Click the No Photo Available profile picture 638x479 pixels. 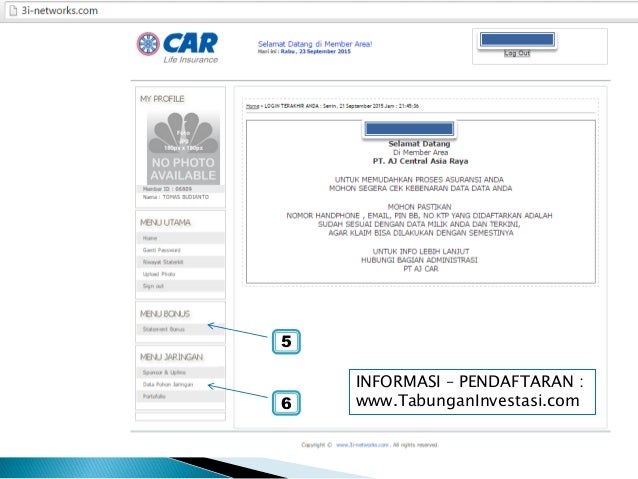(x=183, y=148)
